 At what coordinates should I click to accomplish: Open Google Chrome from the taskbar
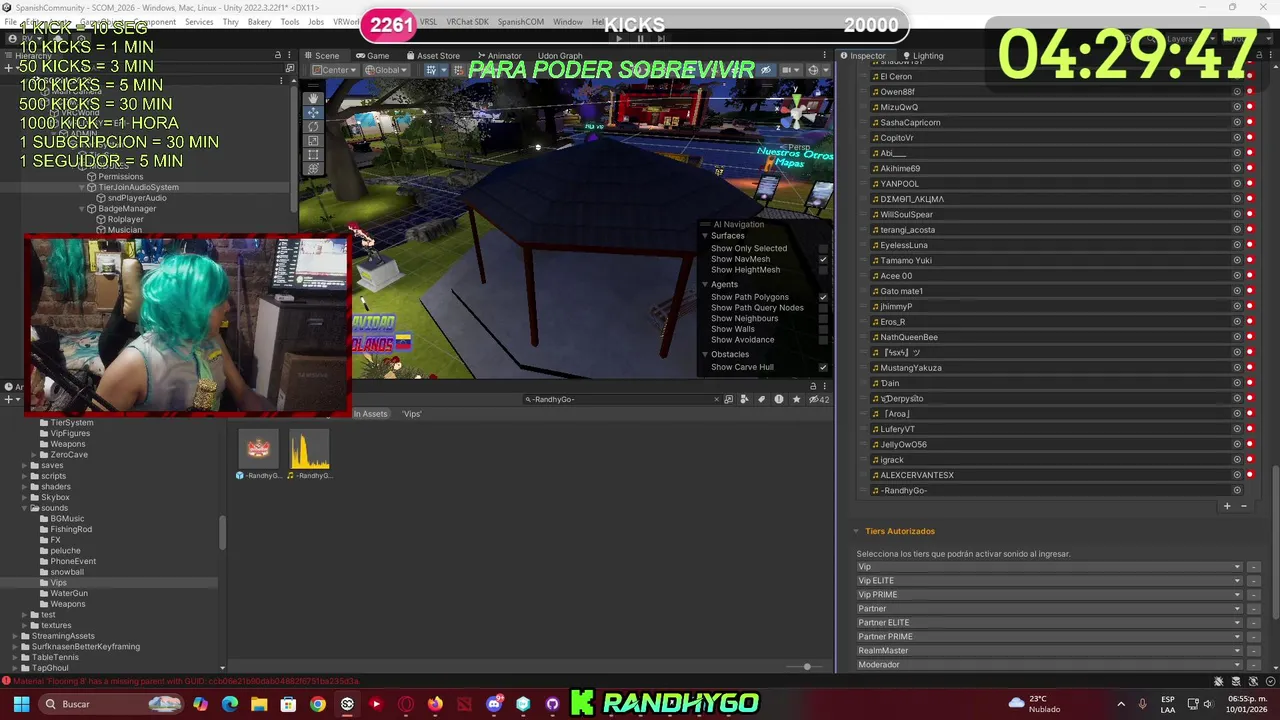click(317, 704)
